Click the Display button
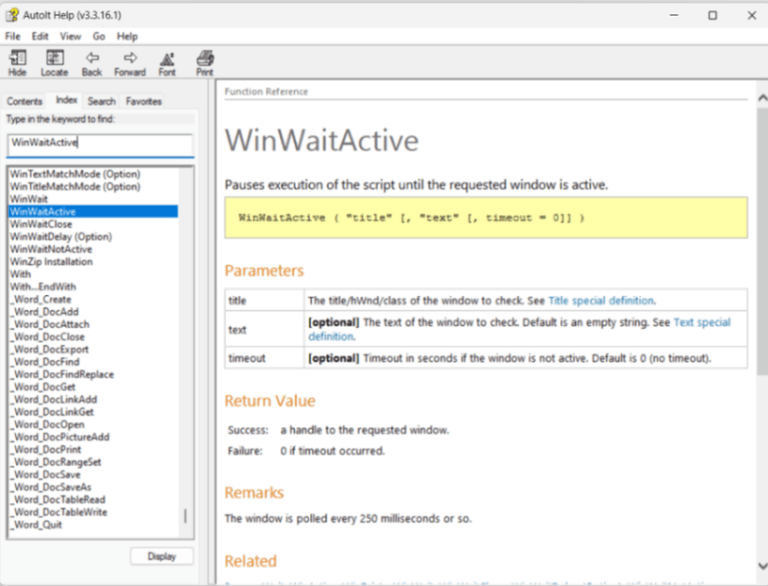 162,556
